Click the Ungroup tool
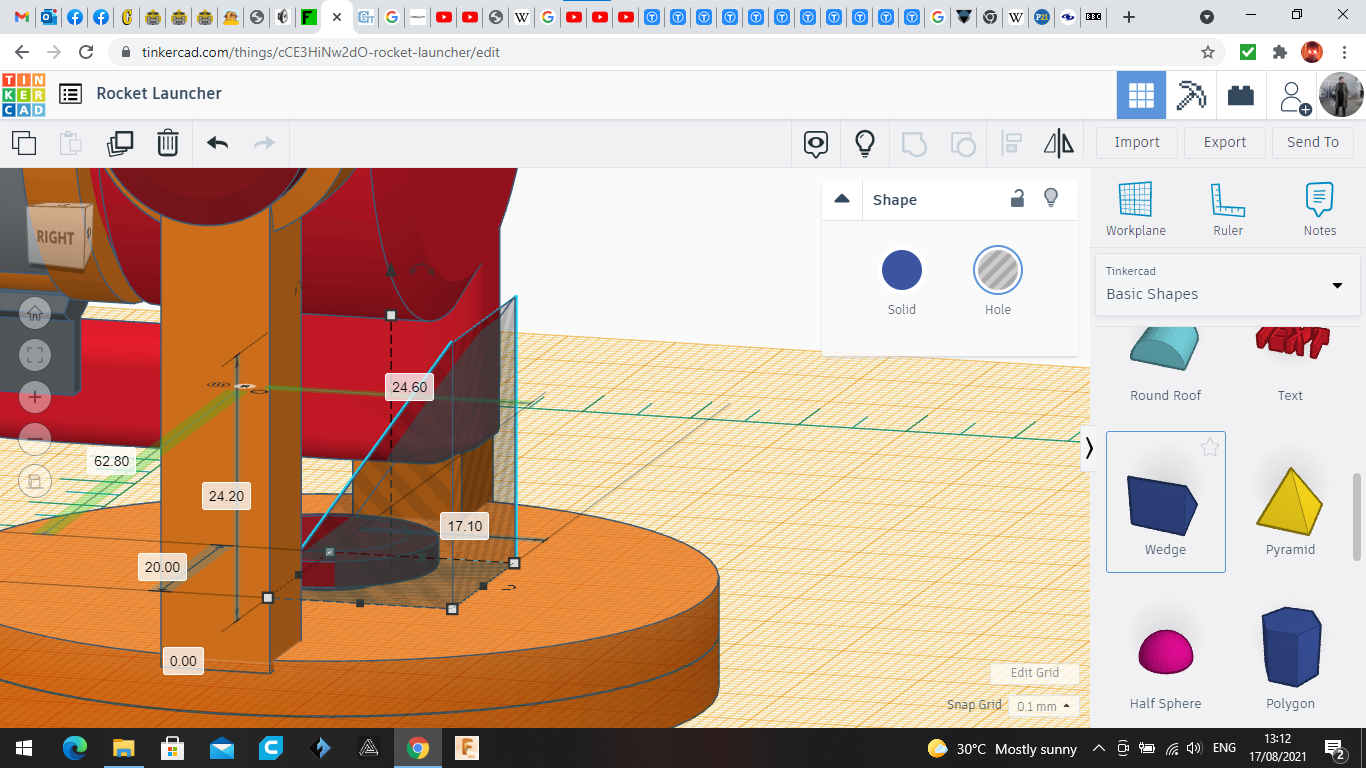 point(962,144)
